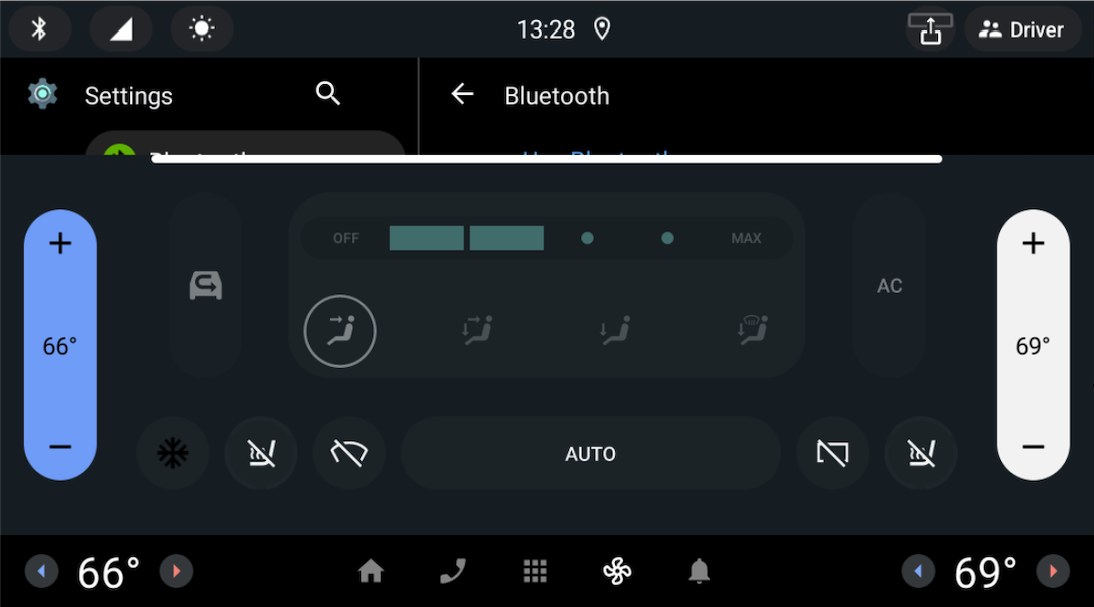The height and width of the screenshot is (607, 1094).
Task: Select face-level airflow direction icon
Action: pos(340,331)
